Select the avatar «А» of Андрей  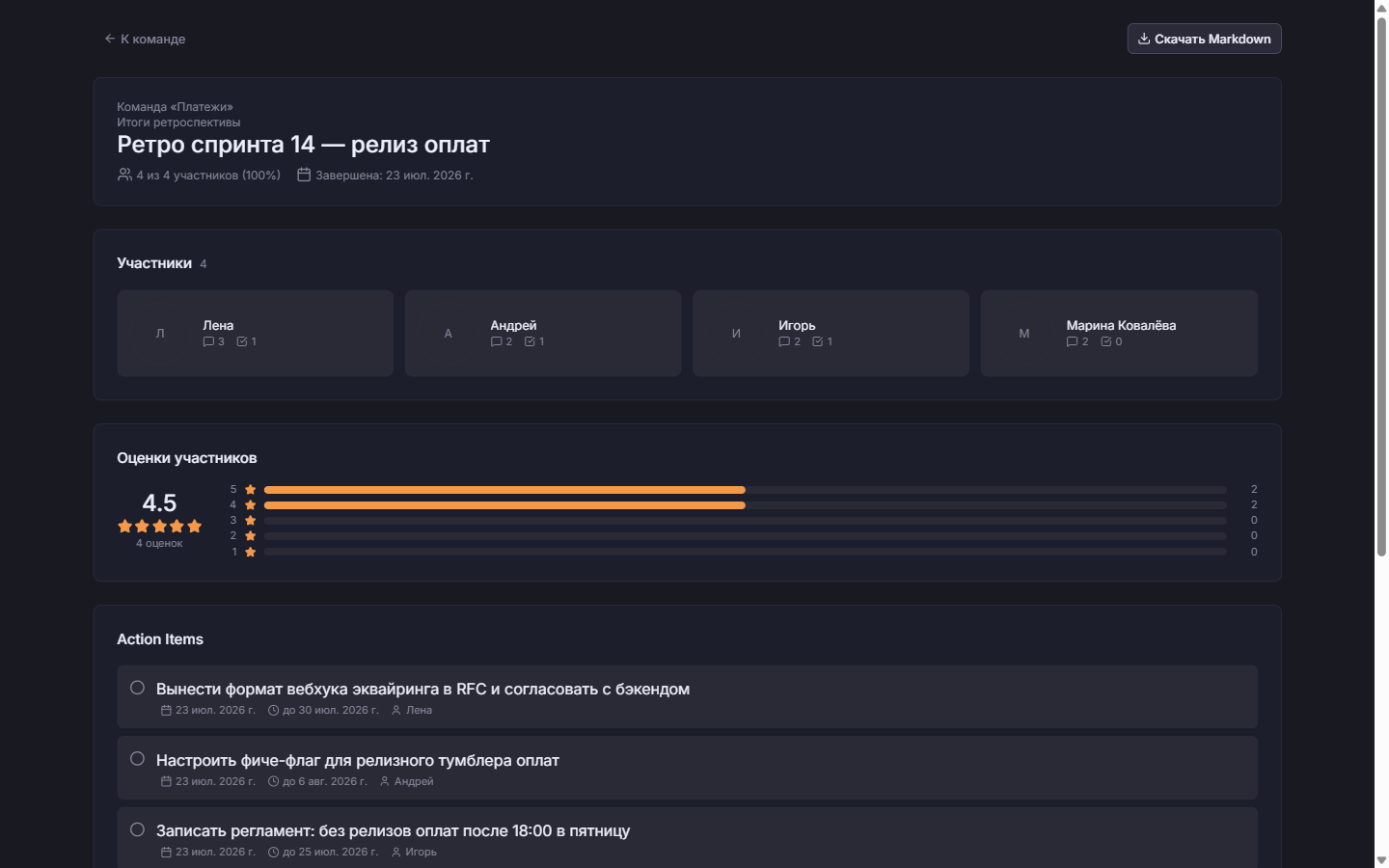point(448,334)
